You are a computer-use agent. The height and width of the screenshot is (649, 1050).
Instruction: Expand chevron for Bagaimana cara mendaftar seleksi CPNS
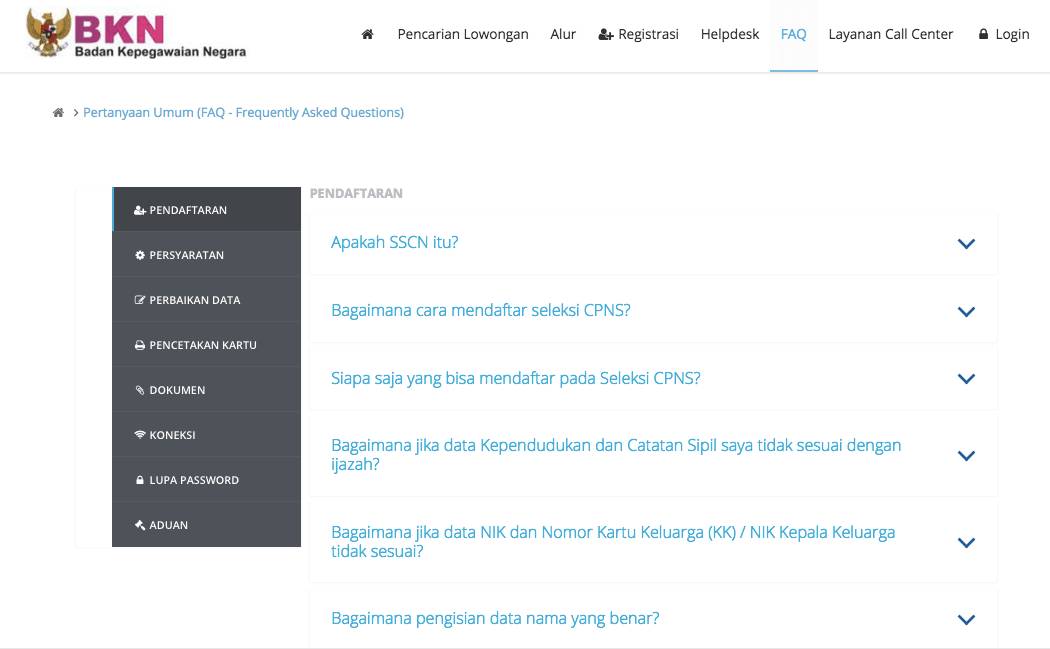coord(966,311)
